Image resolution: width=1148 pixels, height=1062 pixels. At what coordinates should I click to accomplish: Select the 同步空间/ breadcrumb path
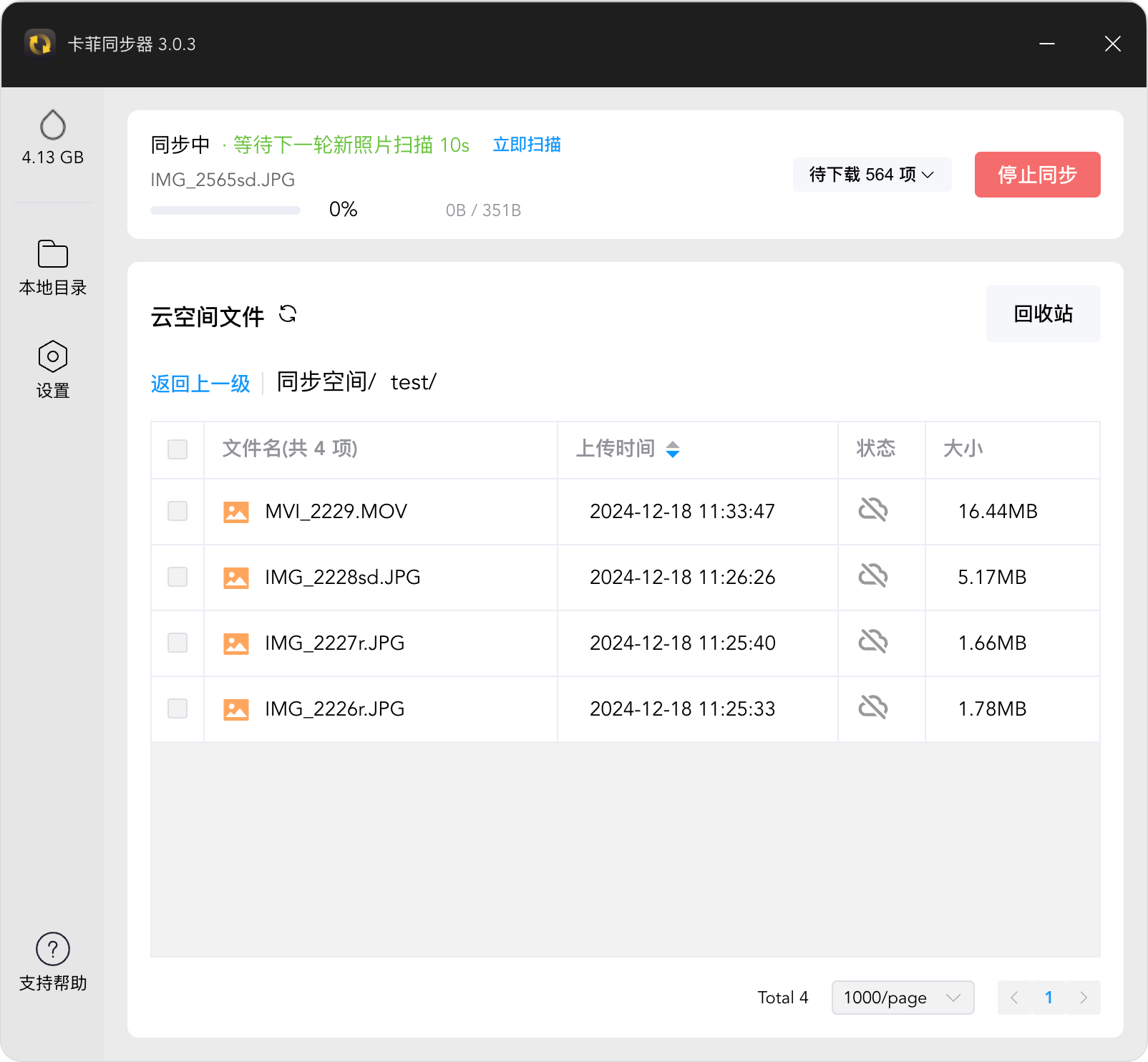(326, 382)
